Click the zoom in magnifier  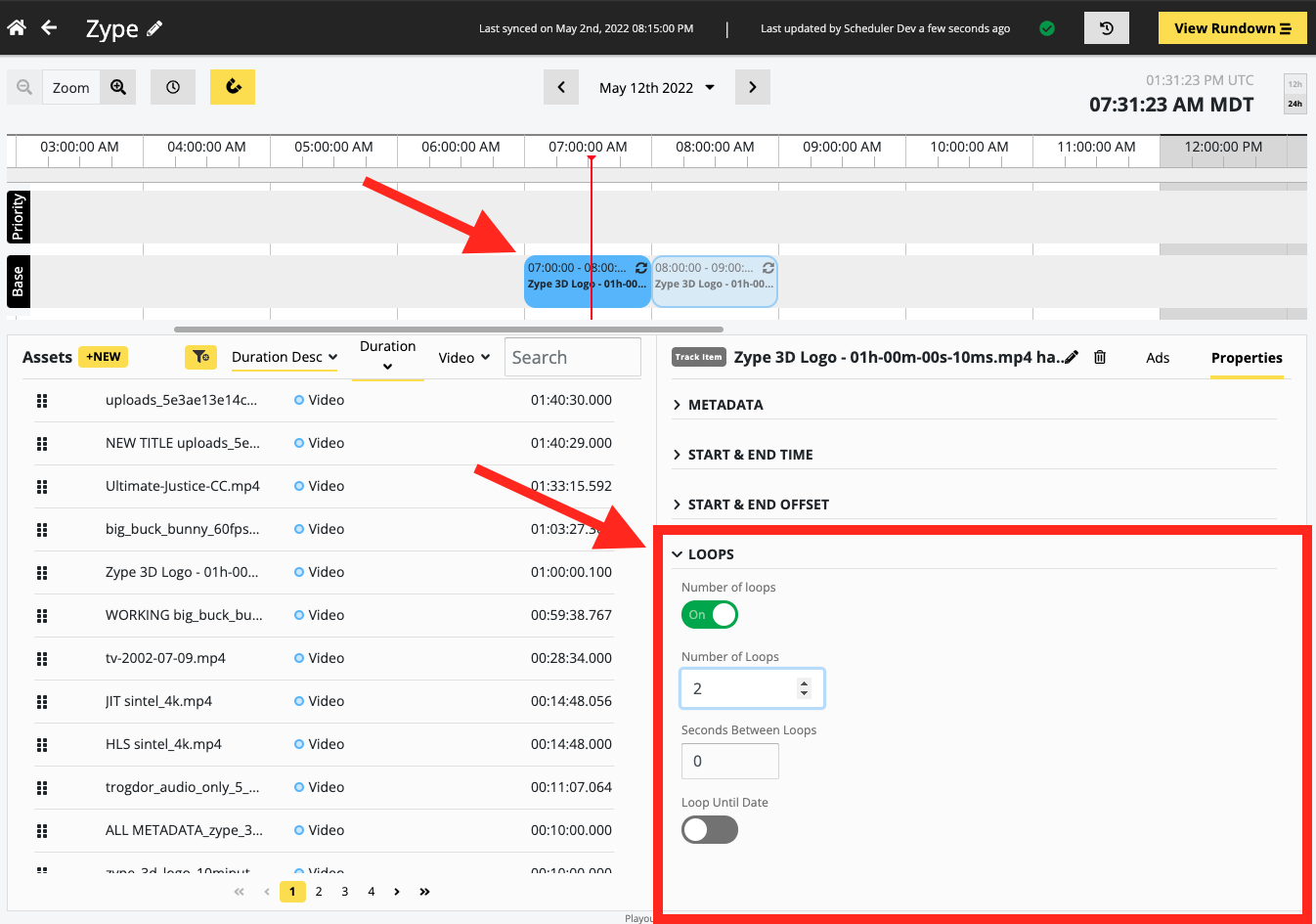click(118, 87)
